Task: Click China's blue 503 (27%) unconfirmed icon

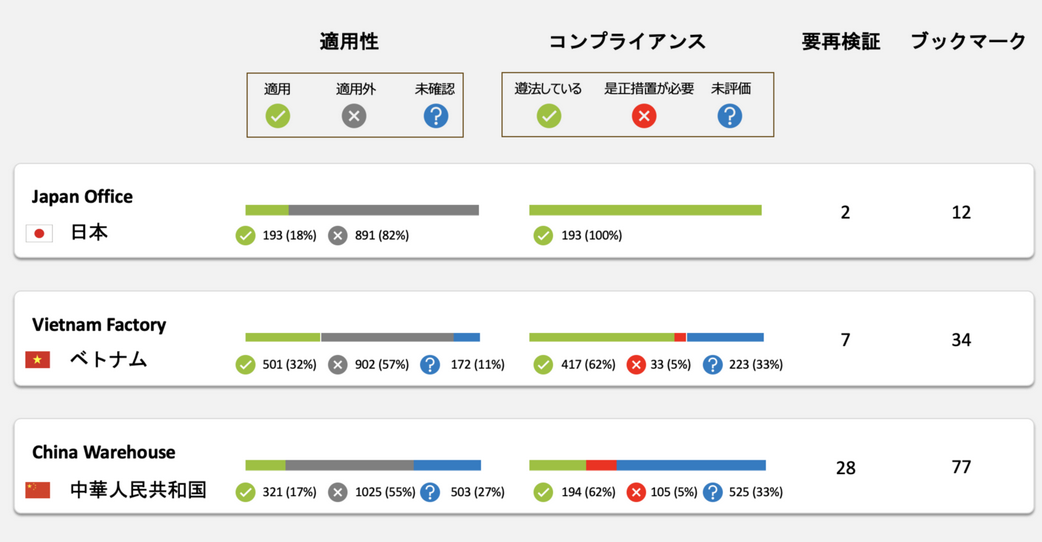Action: point(430,492)
